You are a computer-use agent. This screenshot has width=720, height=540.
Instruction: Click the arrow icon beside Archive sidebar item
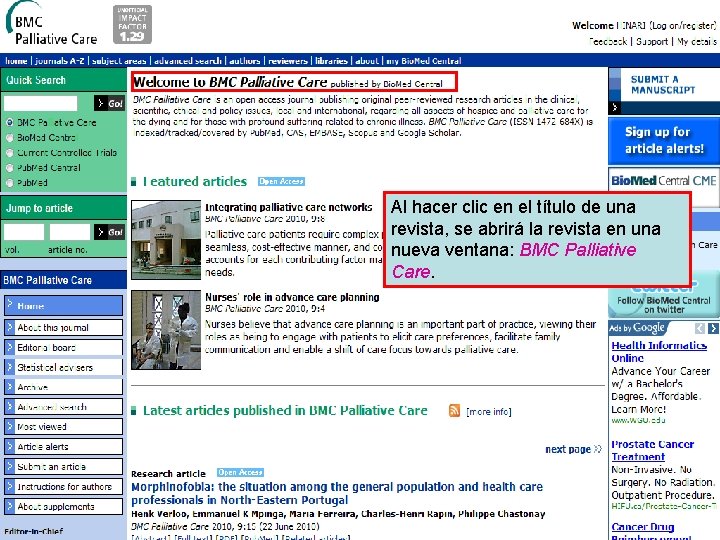[x=10, y=387]
